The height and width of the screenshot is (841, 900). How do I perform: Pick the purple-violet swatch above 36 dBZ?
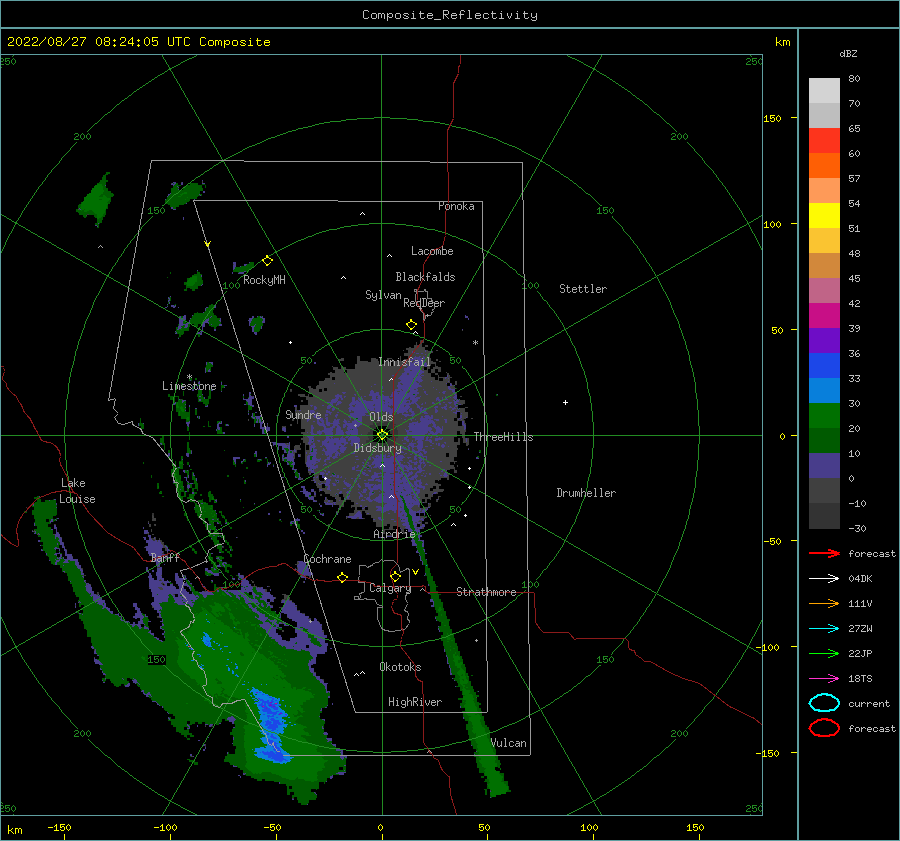coord(824,340)
